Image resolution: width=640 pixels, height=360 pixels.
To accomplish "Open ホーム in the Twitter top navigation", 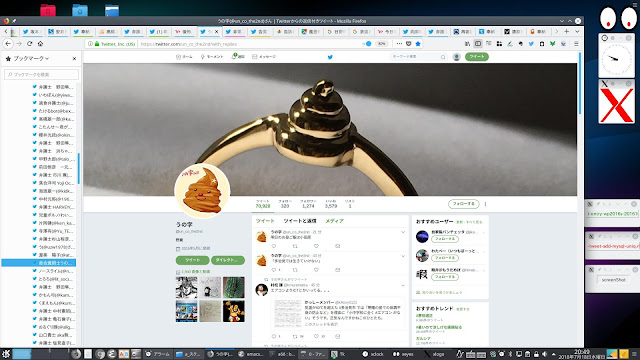I will pos(184,57).
